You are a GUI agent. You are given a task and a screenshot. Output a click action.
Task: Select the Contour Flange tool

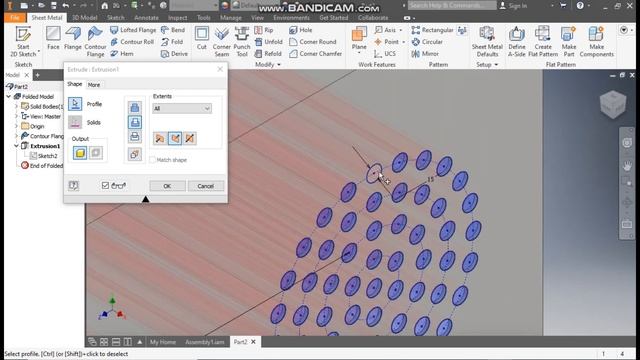(x=95, y=42)
